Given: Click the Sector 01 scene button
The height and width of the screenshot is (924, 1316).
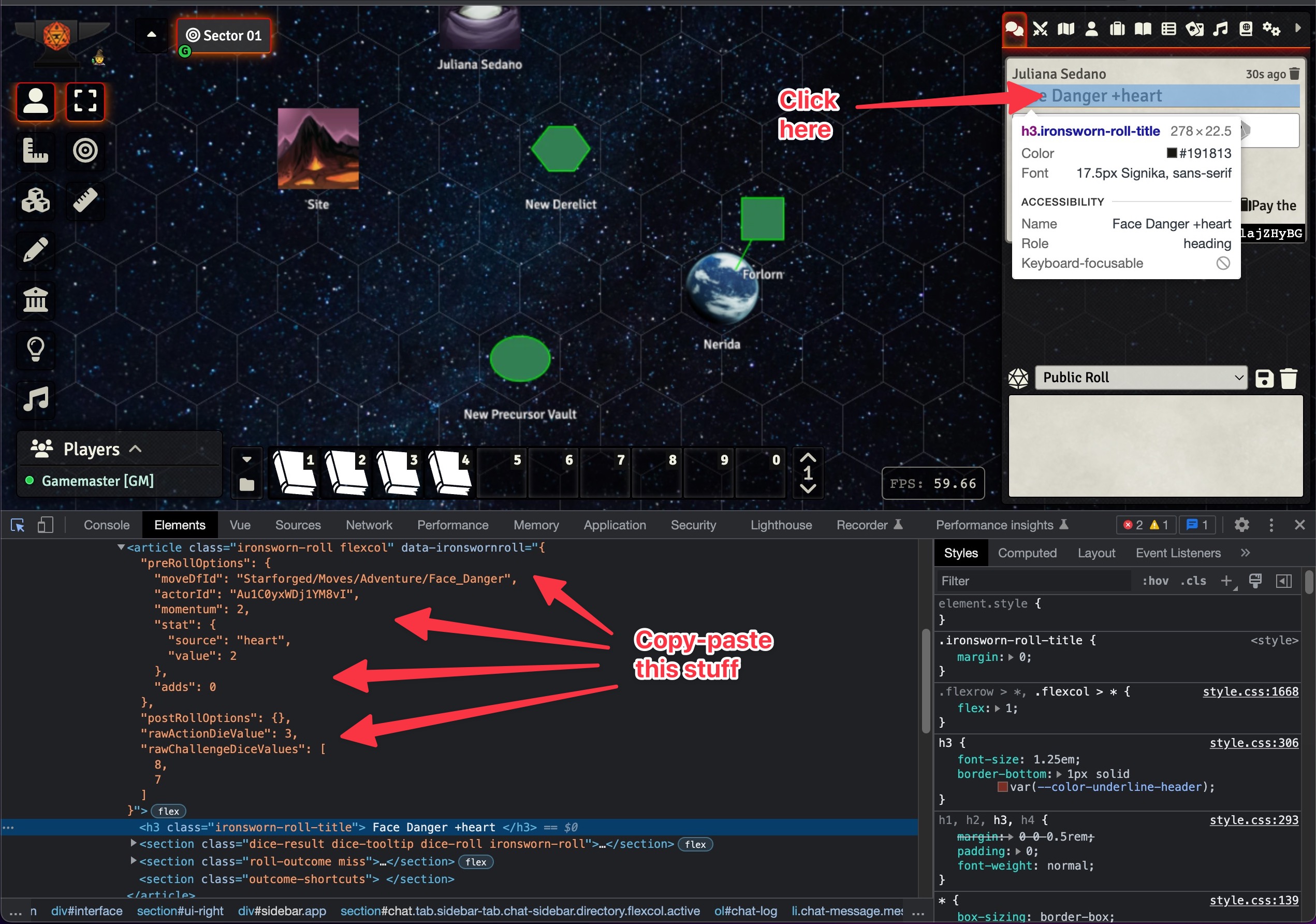Looking at the screenshot, I should pos(224,36).
